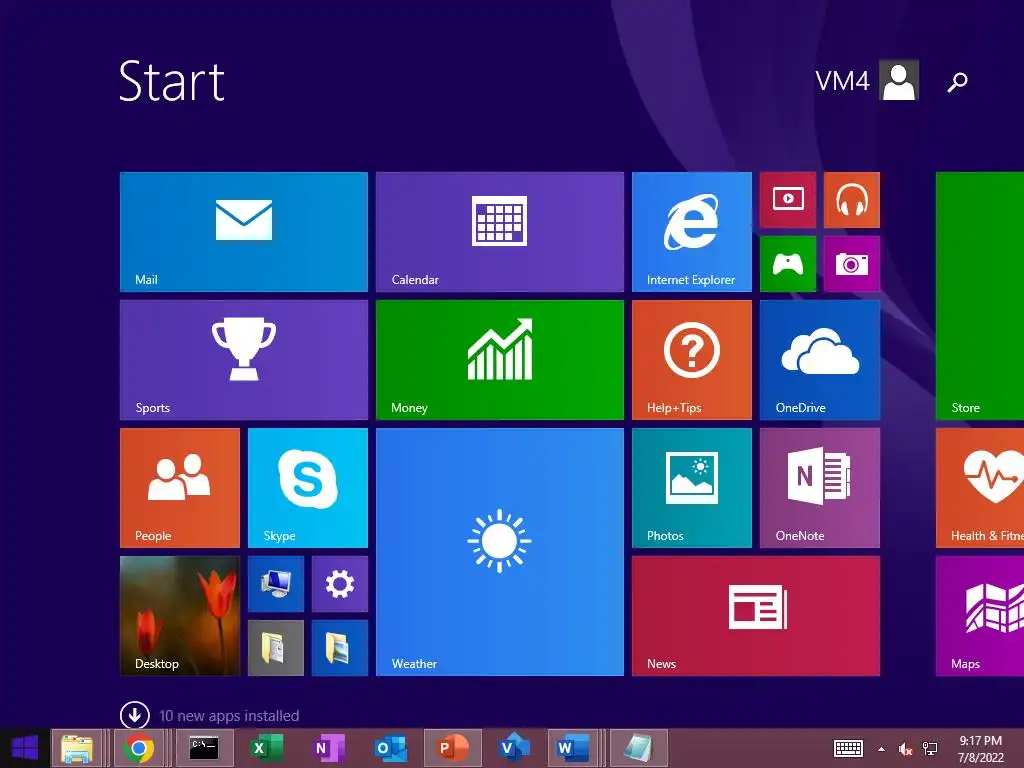Open the Sports trophy tile

[244, 360]
